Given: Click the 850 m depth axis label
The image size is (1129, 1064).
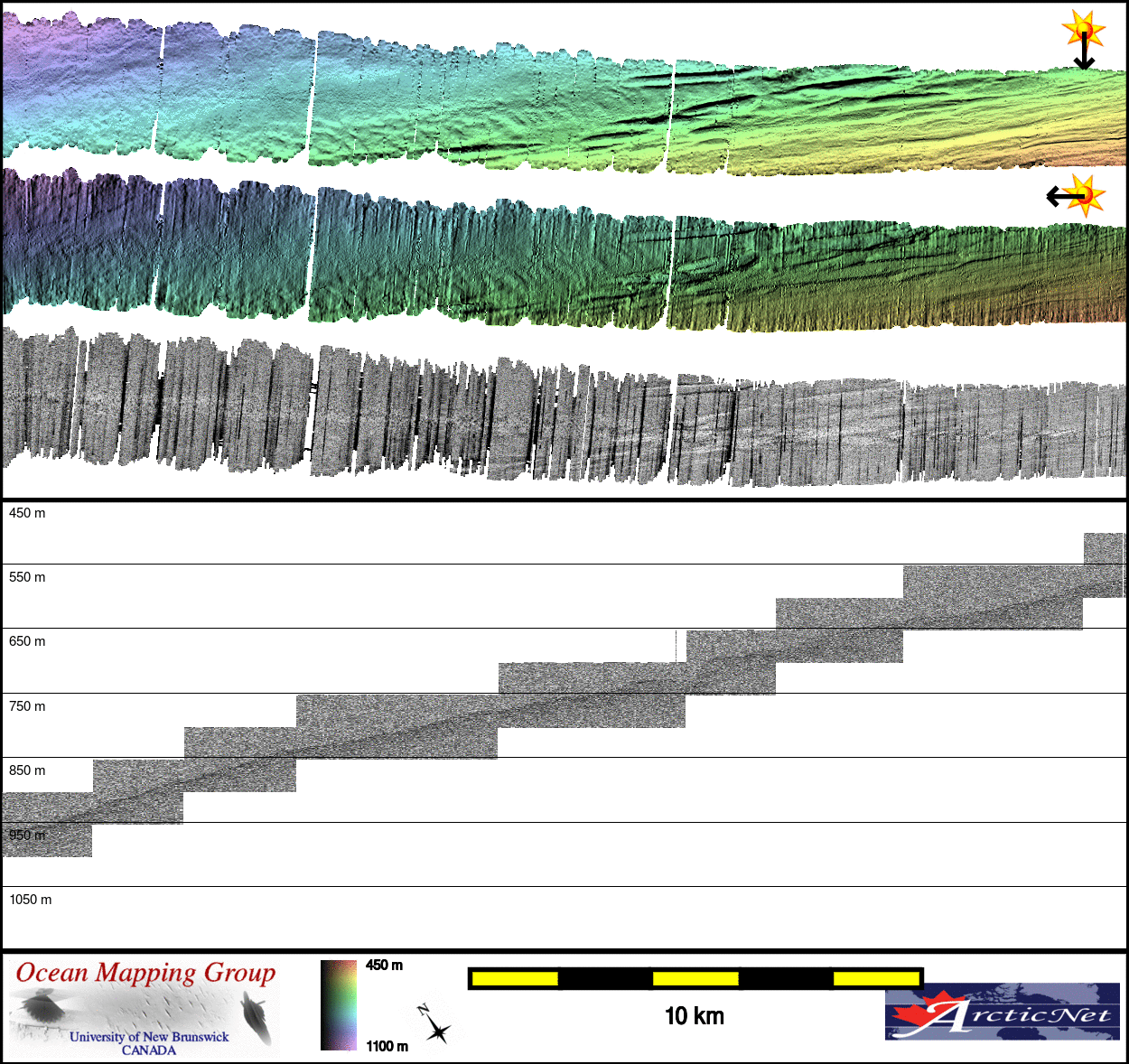Looking at the screenshot, I should pyautogui.click(x=27, y=770).
